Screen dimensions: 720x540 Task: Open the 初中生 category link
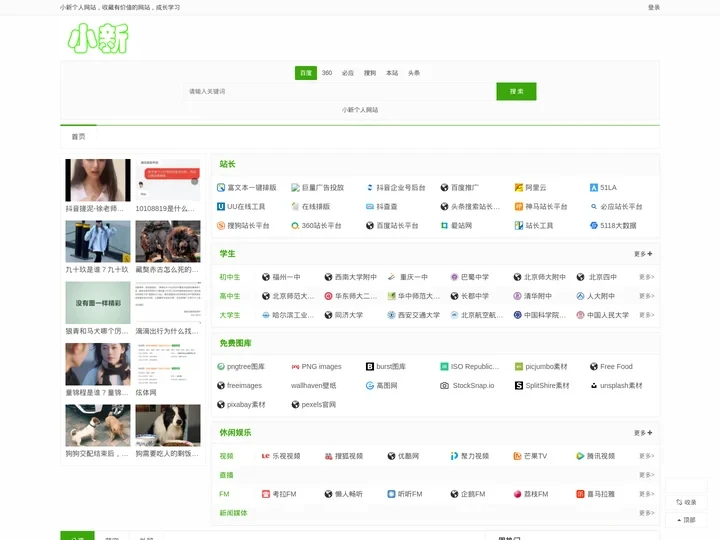(x=230, y=277)
